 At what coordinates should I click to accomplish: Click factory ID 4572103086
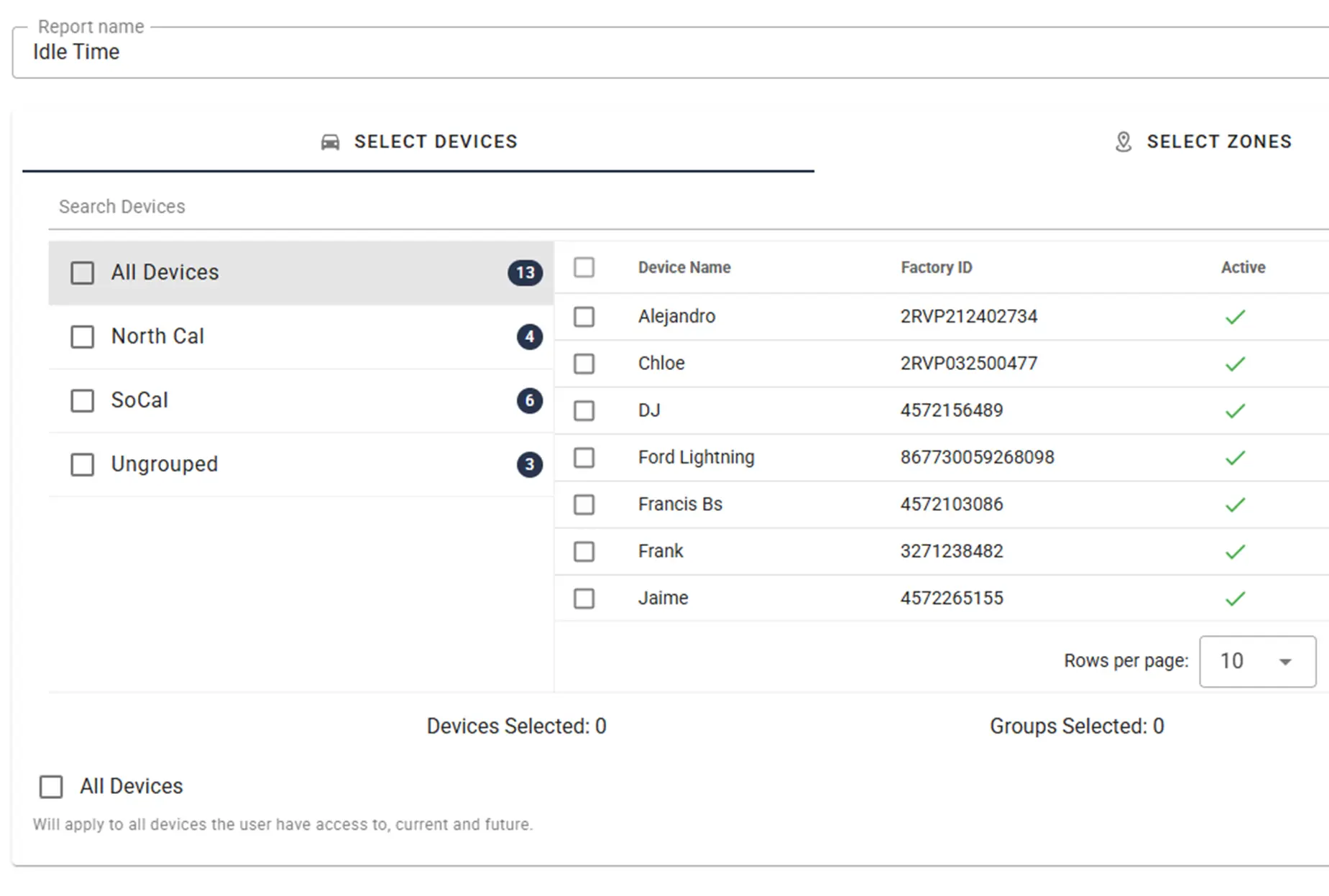[x=952, y=504]
